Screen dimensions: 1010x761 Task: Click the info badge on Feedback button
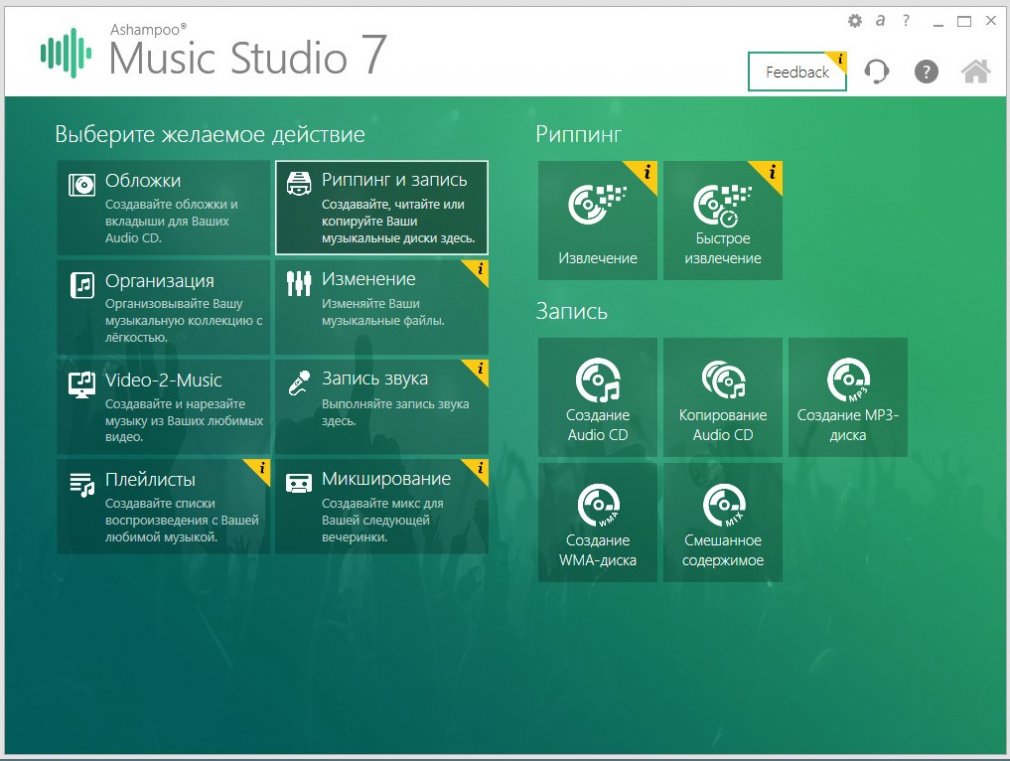[x=839, y=59]
